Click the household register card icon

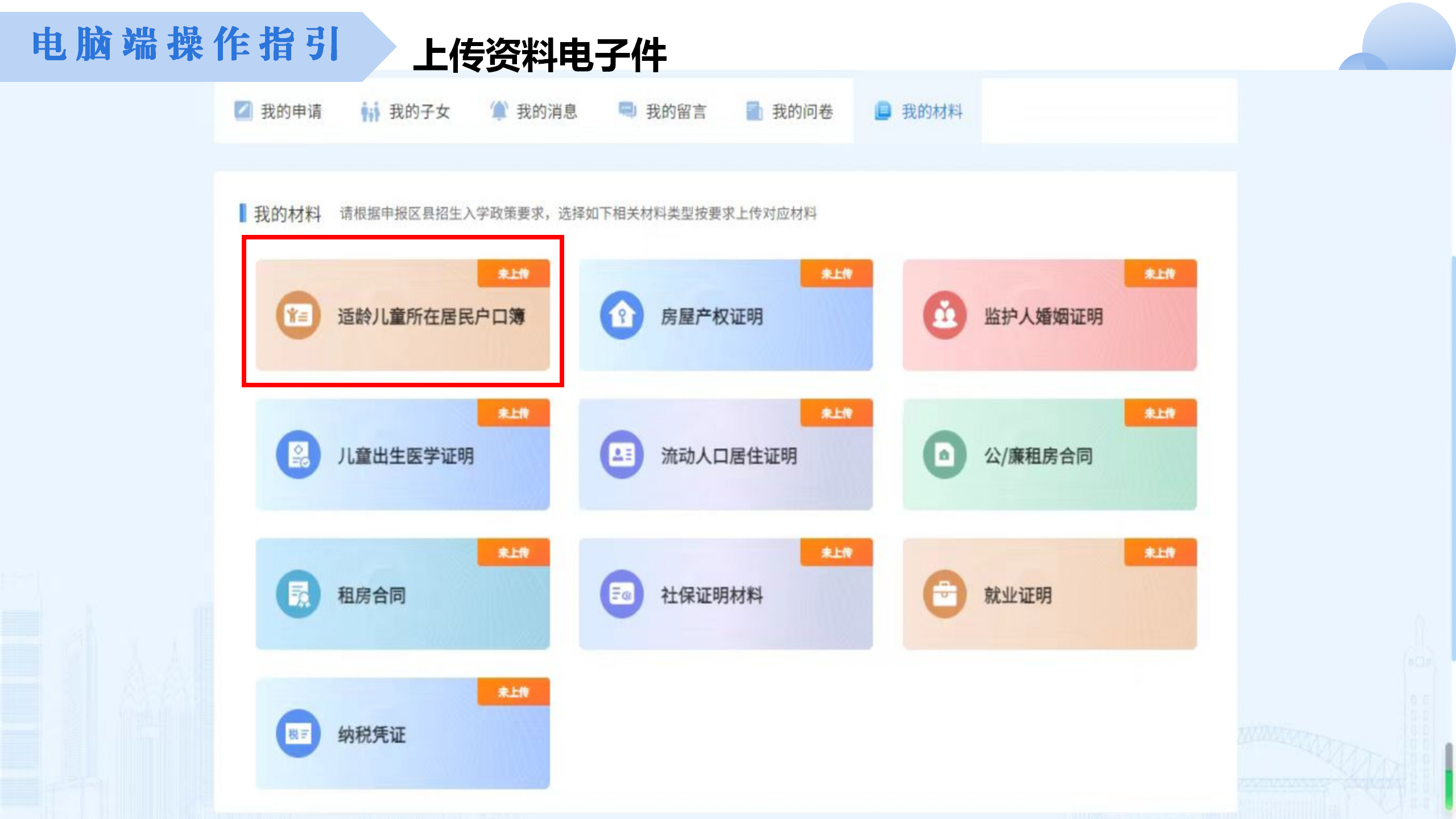[298, 315]
